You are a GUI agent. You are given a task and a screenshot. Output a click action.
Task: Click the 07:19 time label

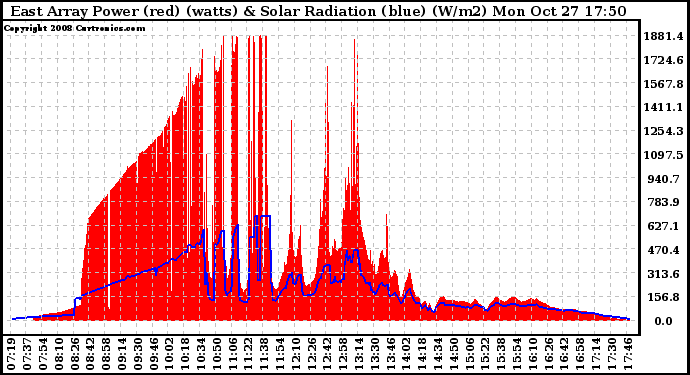(11, 354)
